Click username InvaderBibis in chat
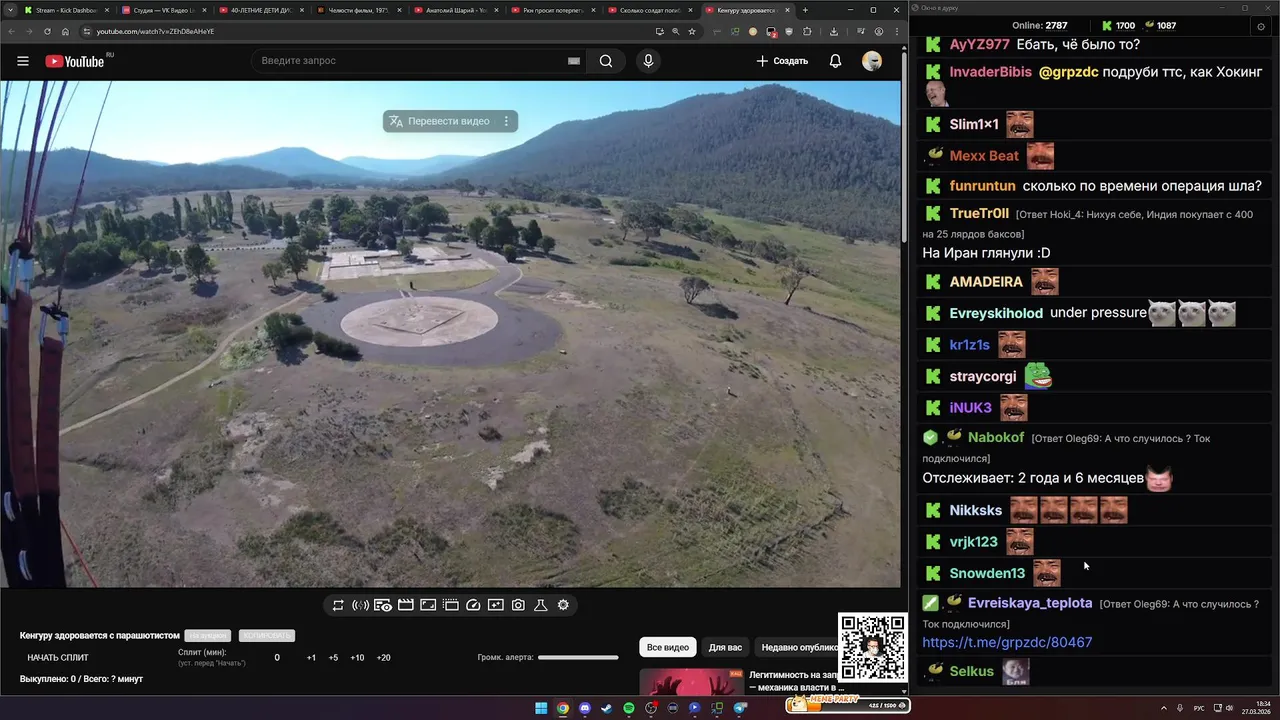Screen dimensions: 1280x720 990,72
